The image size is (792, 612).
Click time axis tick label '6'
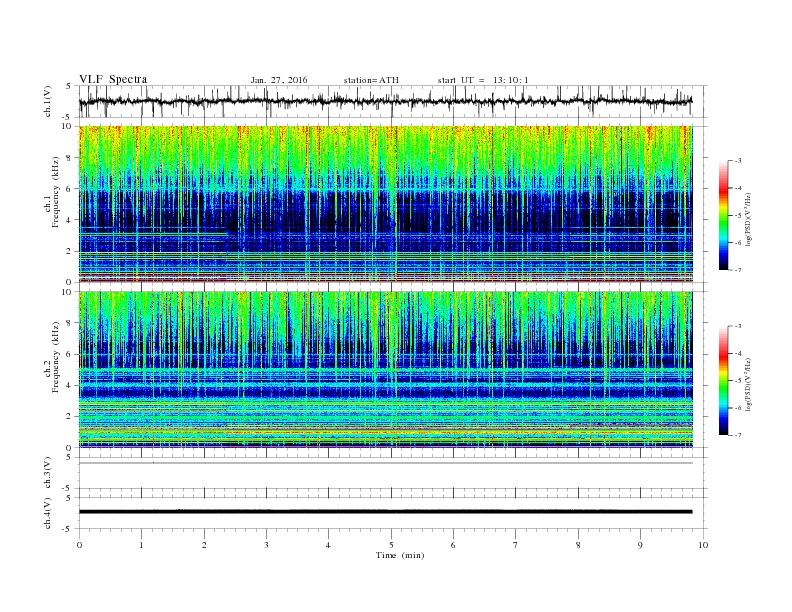click(453, 545)
